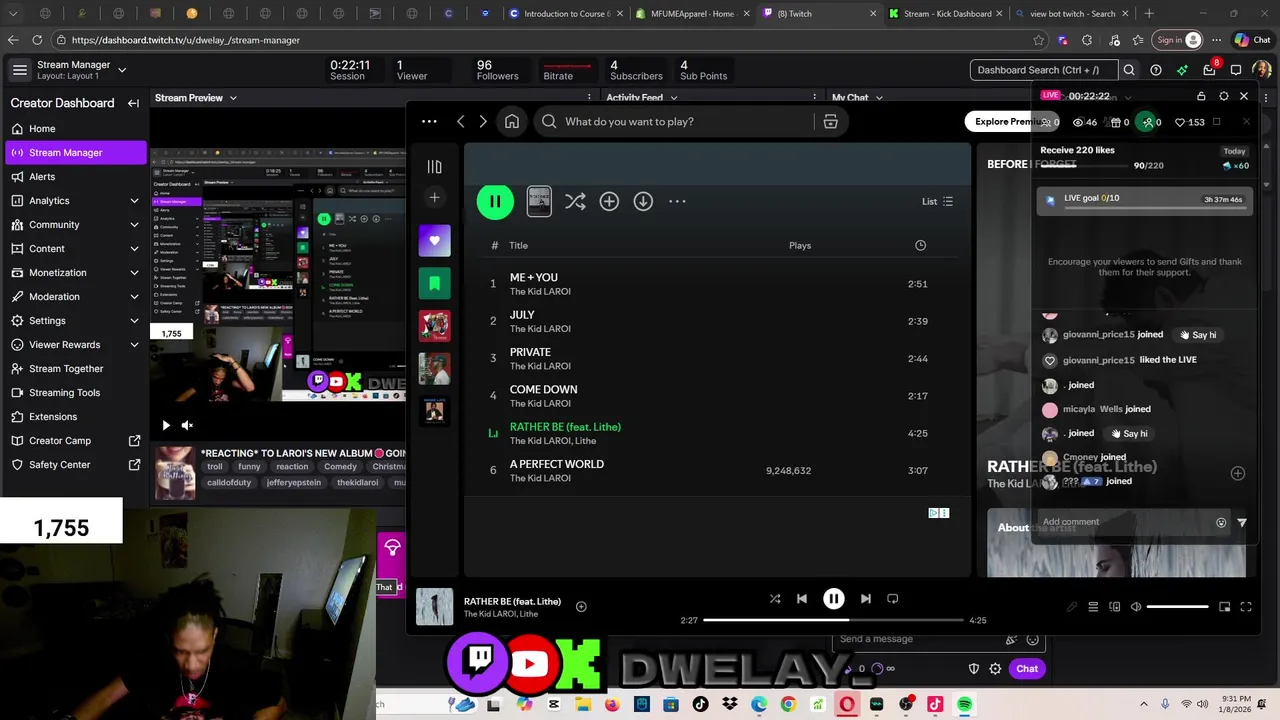Viewport: 1280px width, 720px height.
Task: Click the duration clock column header
Action: click(x=920, y=245)
